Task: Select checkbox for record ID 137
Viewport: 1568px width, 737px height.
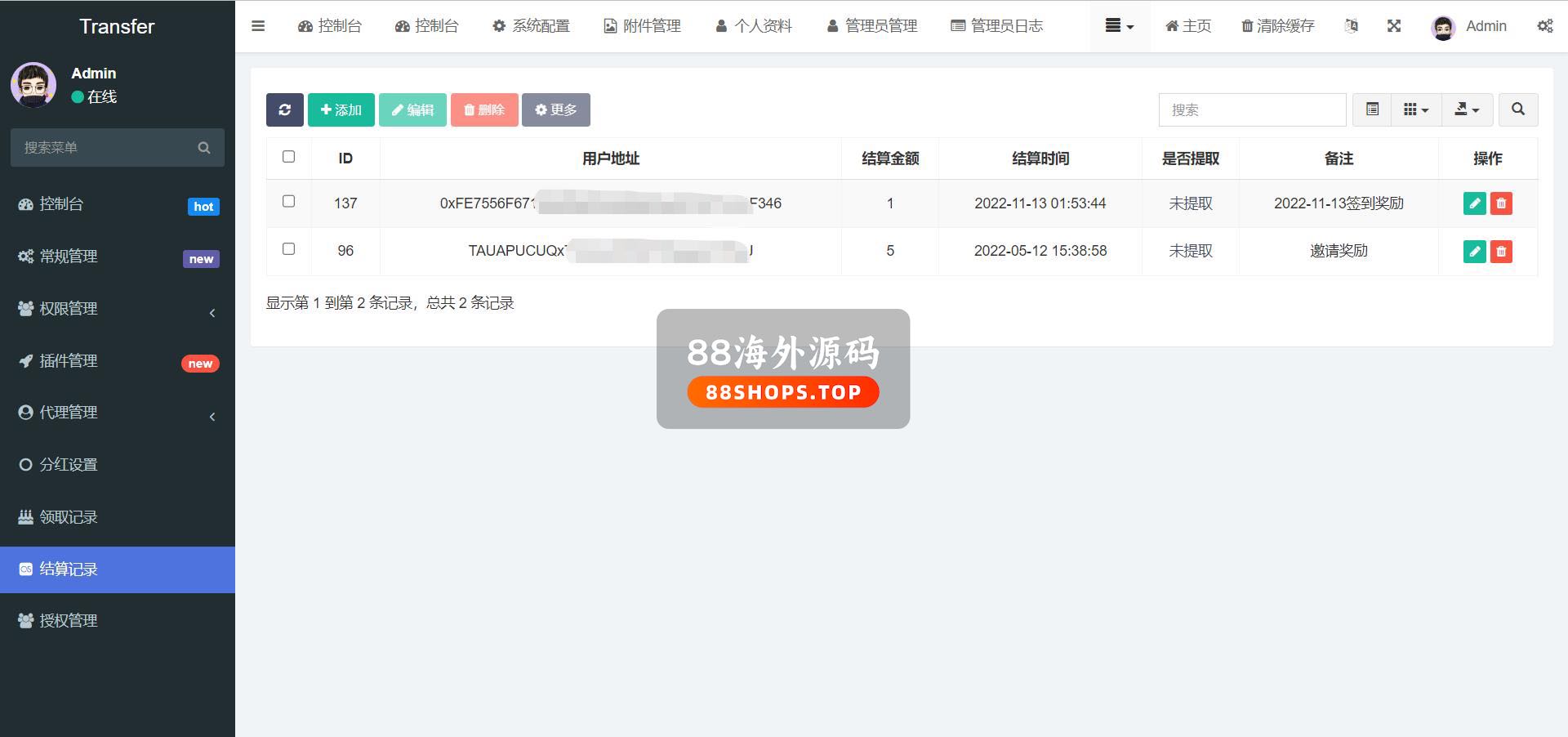Action: [288, 202]
